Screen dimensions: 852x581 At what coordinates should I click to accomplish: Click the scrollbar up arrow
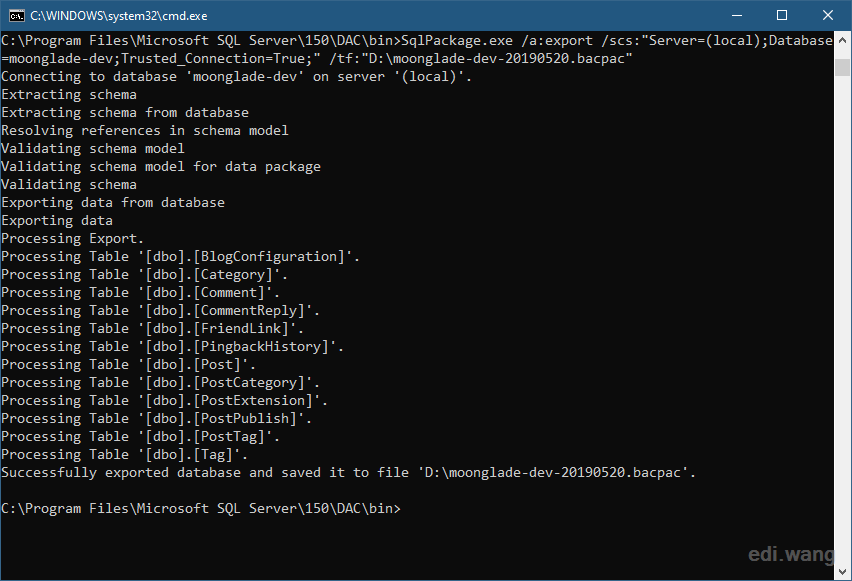click(842, 40)
